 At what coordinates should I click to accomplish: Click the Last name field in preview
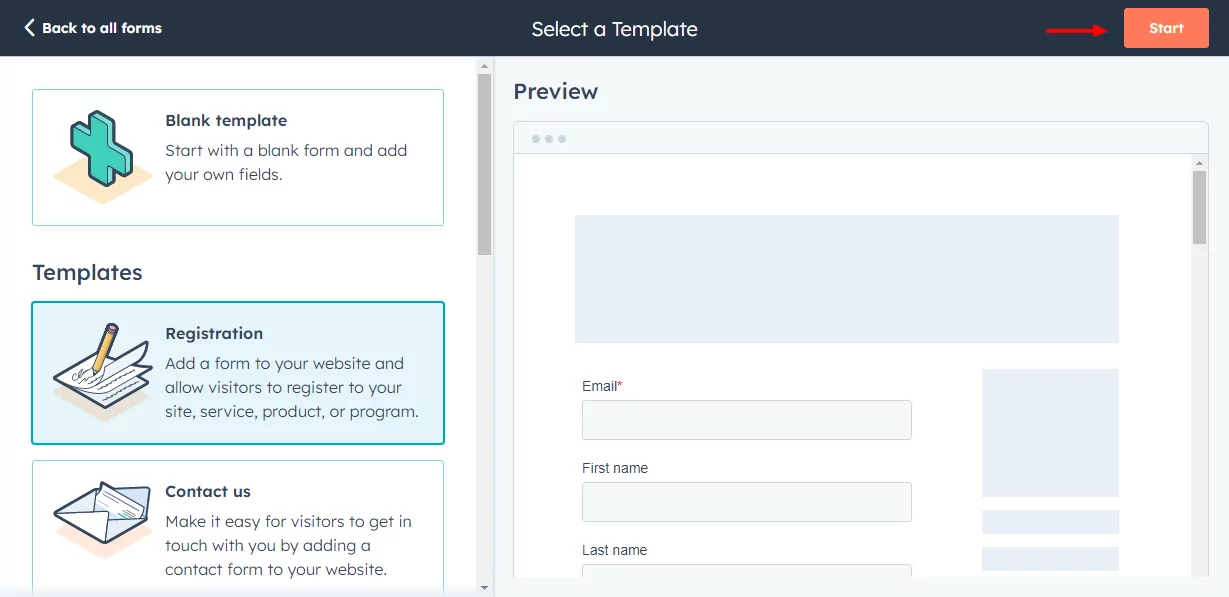click(746, 571)
